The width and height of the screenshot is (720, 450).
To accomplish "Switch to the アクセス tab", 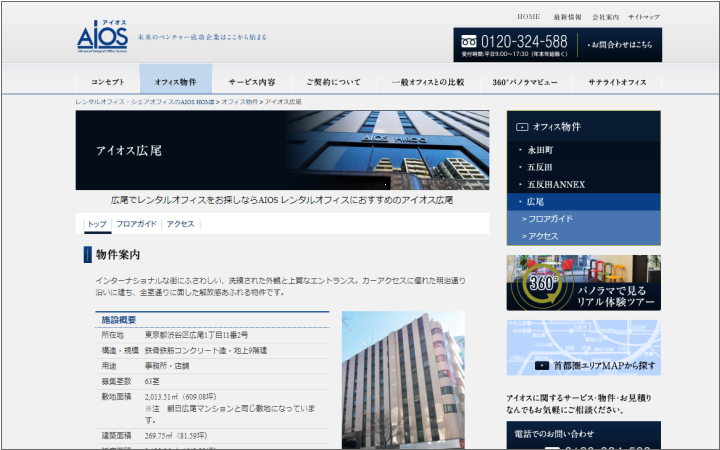I will pyautogui.click(x=180, y=224).
